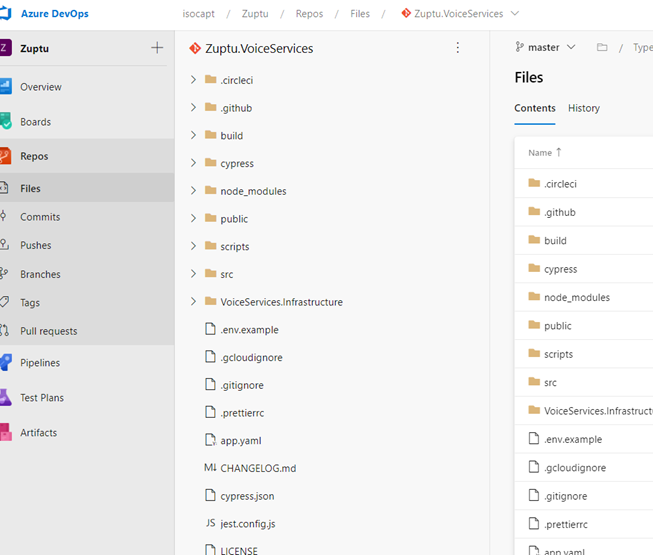Open build folder in the contents list
Viewport: 653px width, 555px height.
(555, 241)
